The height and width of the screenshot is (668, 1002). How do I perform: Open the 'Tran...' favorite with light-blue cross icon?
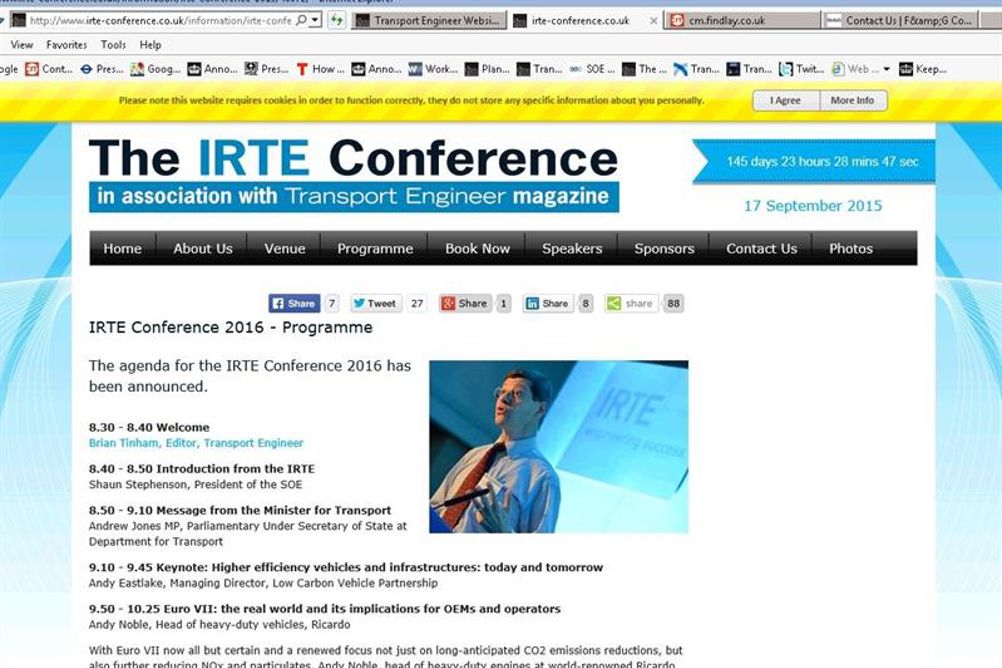tap(696, 69)
